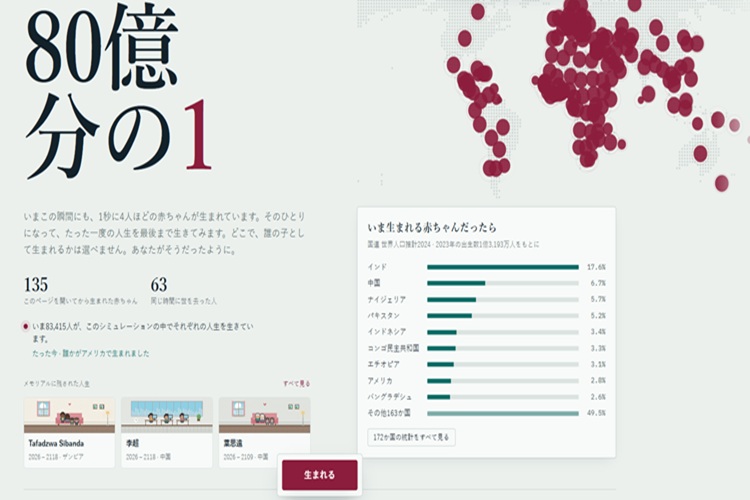Click the 国連 世界人口推計2024 source line
Screen dimensions: 750x500
click(x=453, y=244)
